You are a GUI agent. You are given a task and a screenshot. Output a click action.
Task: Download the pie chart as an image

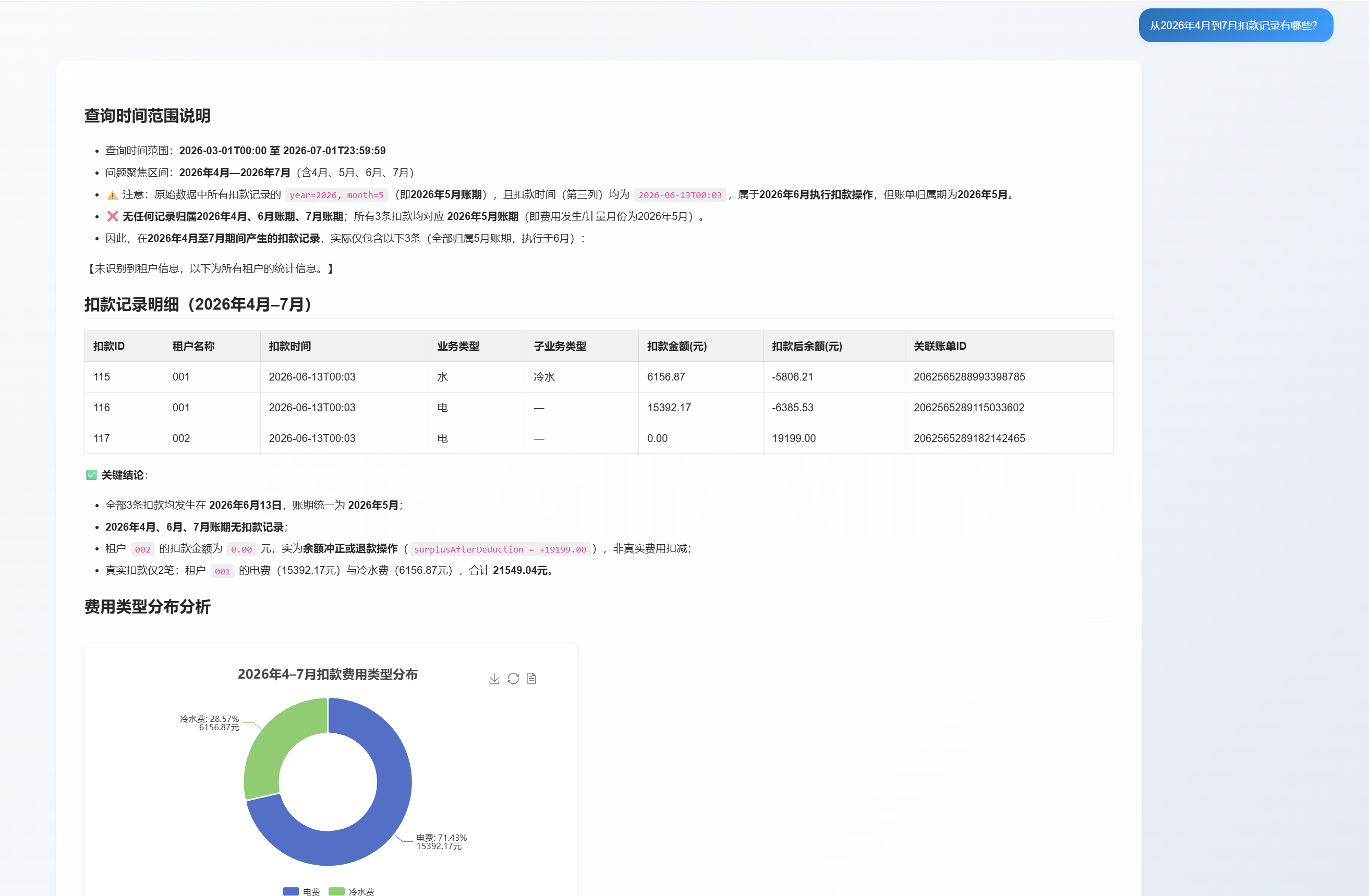pos(494,679)
